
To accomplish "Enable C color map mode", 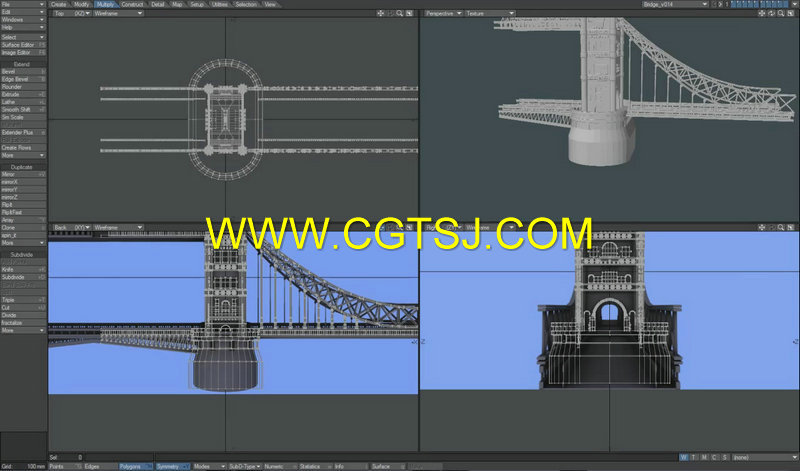I will [714, 457].
